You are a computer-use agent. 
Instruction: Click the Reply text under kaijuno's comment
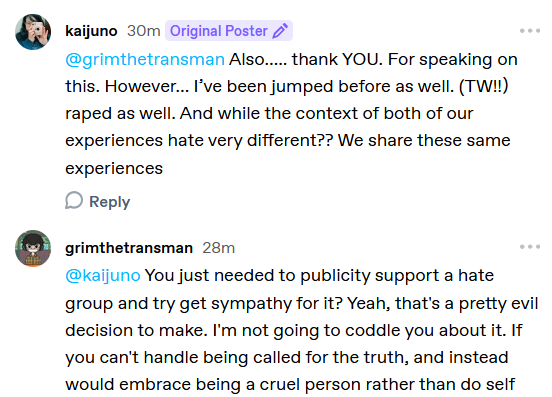click(x=109, y=202)
